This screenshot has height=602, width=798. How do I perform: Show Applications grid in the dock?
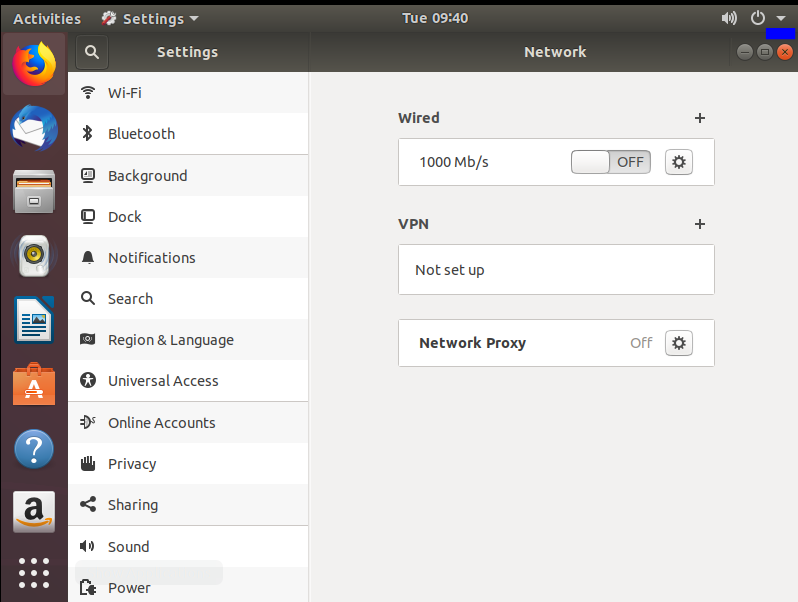click(34, 573)
